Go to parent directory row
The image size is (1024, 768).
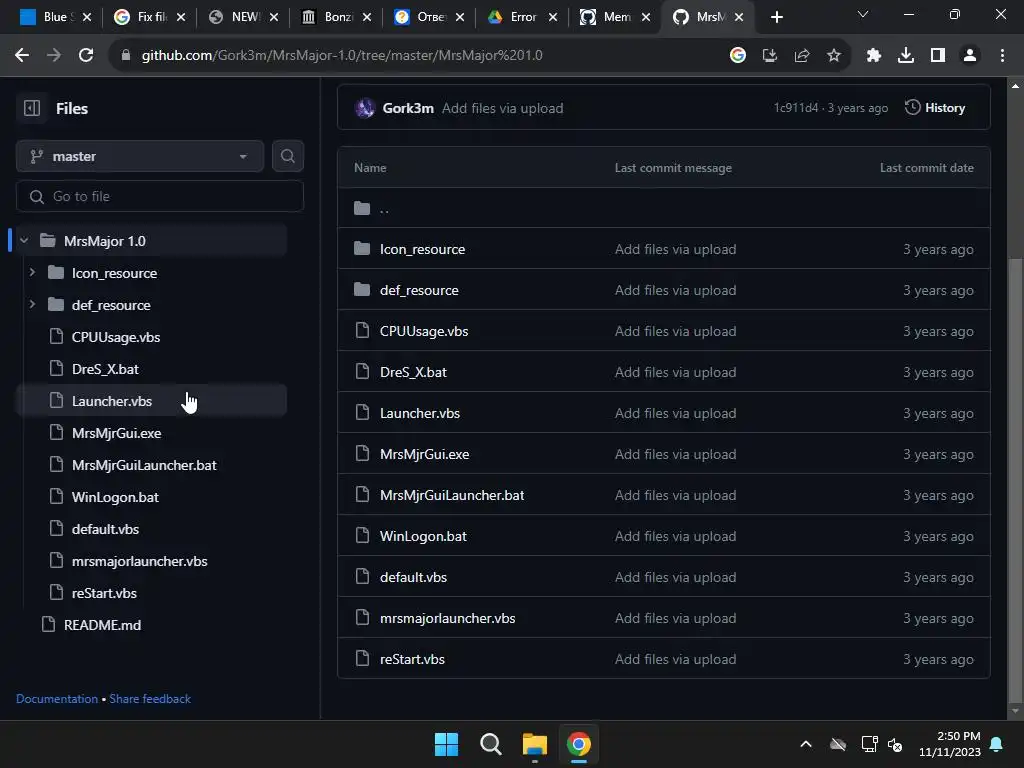point(384,208)
